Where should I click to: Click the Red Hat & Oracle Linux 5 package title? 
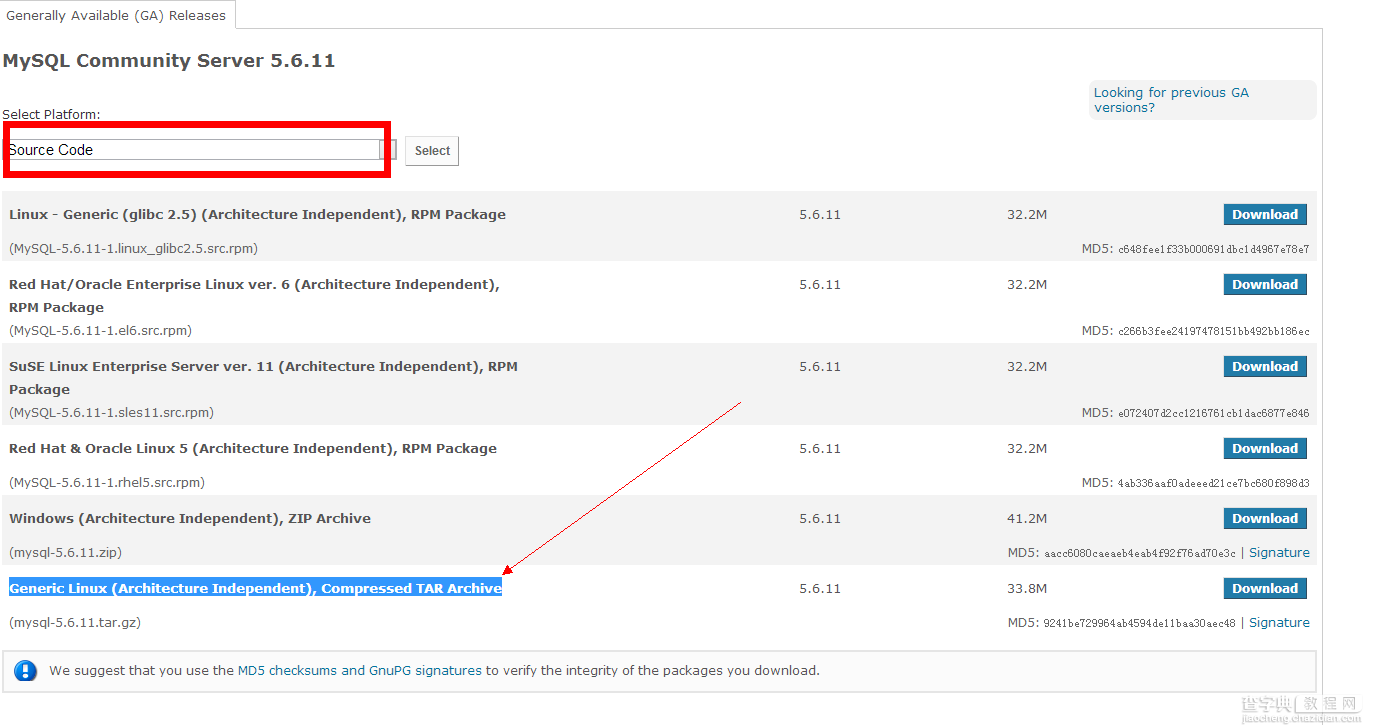253,449
